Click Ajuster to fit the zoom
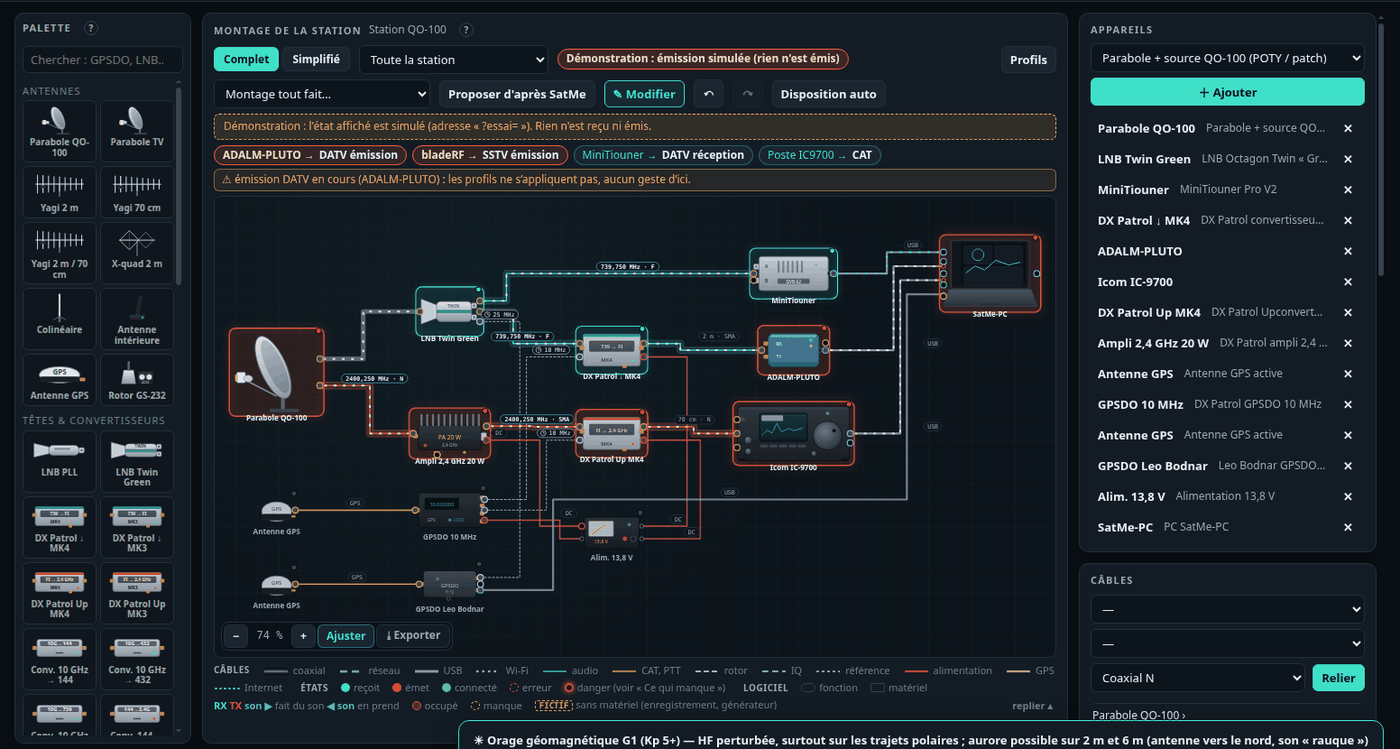Screen dimensions: 1400x749 click(x=346, y=635)
